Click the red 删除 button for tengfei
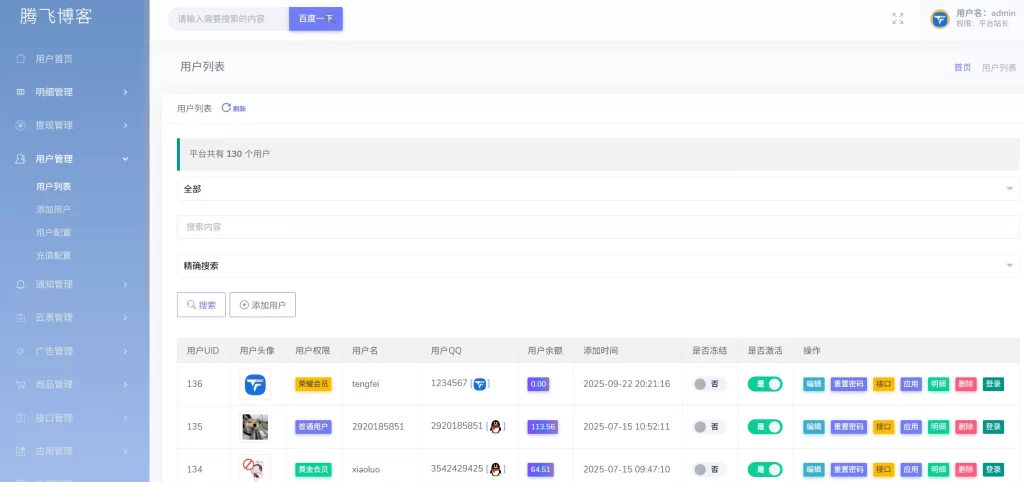 (965, 384)
